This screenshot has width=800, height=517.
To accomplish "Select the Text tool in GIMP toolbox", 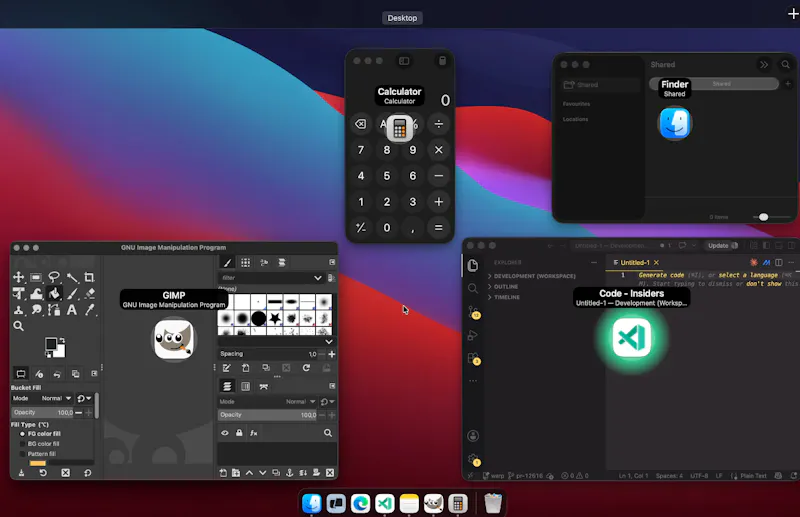I will pyautogui.click(x=72, y=310).
